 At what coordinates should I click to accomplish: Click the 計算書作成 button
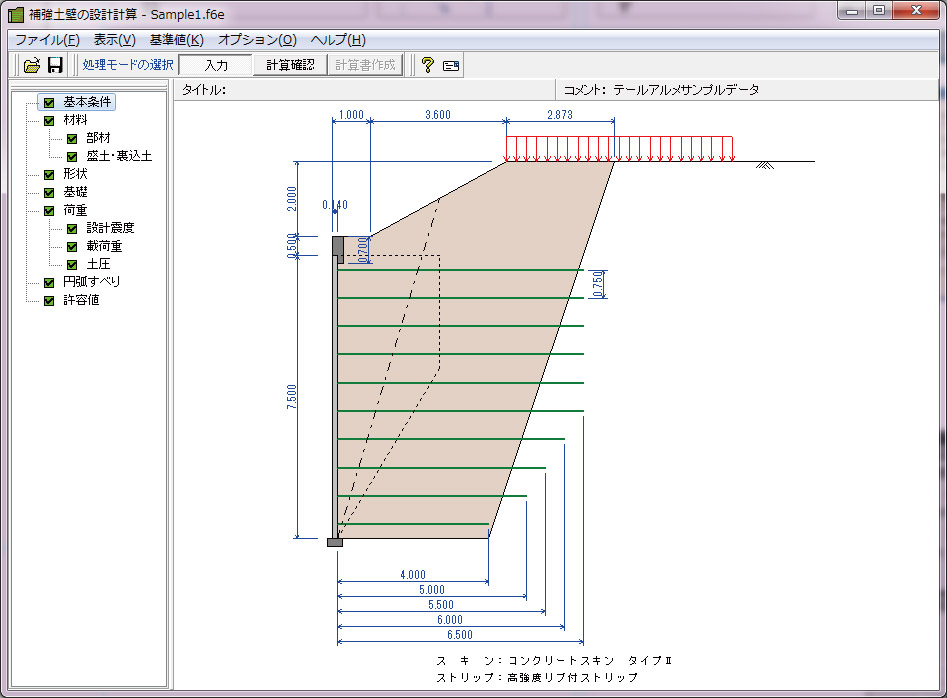point(365,65)
